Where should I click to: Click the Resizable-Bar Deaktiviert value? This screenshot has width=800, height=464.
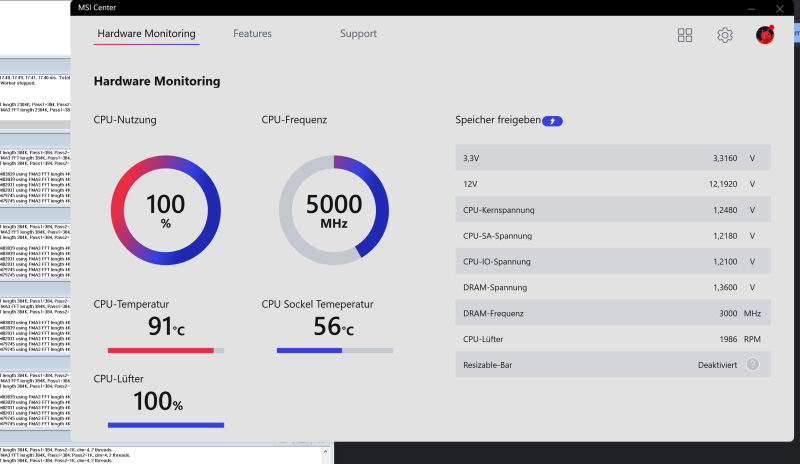click(x=717, y=365)
